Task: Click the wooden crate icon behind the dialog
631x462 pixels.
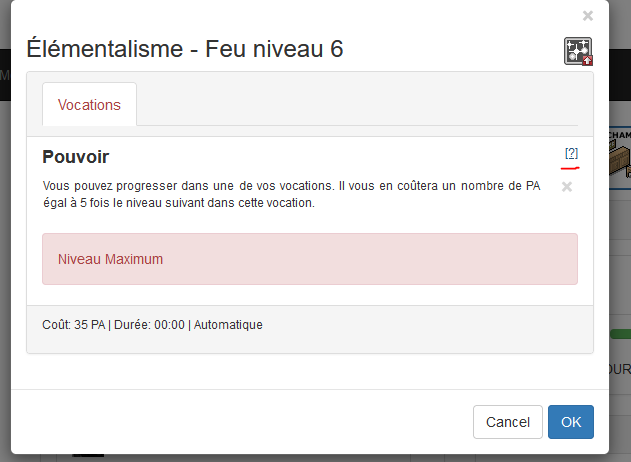Action: [619, 157]
